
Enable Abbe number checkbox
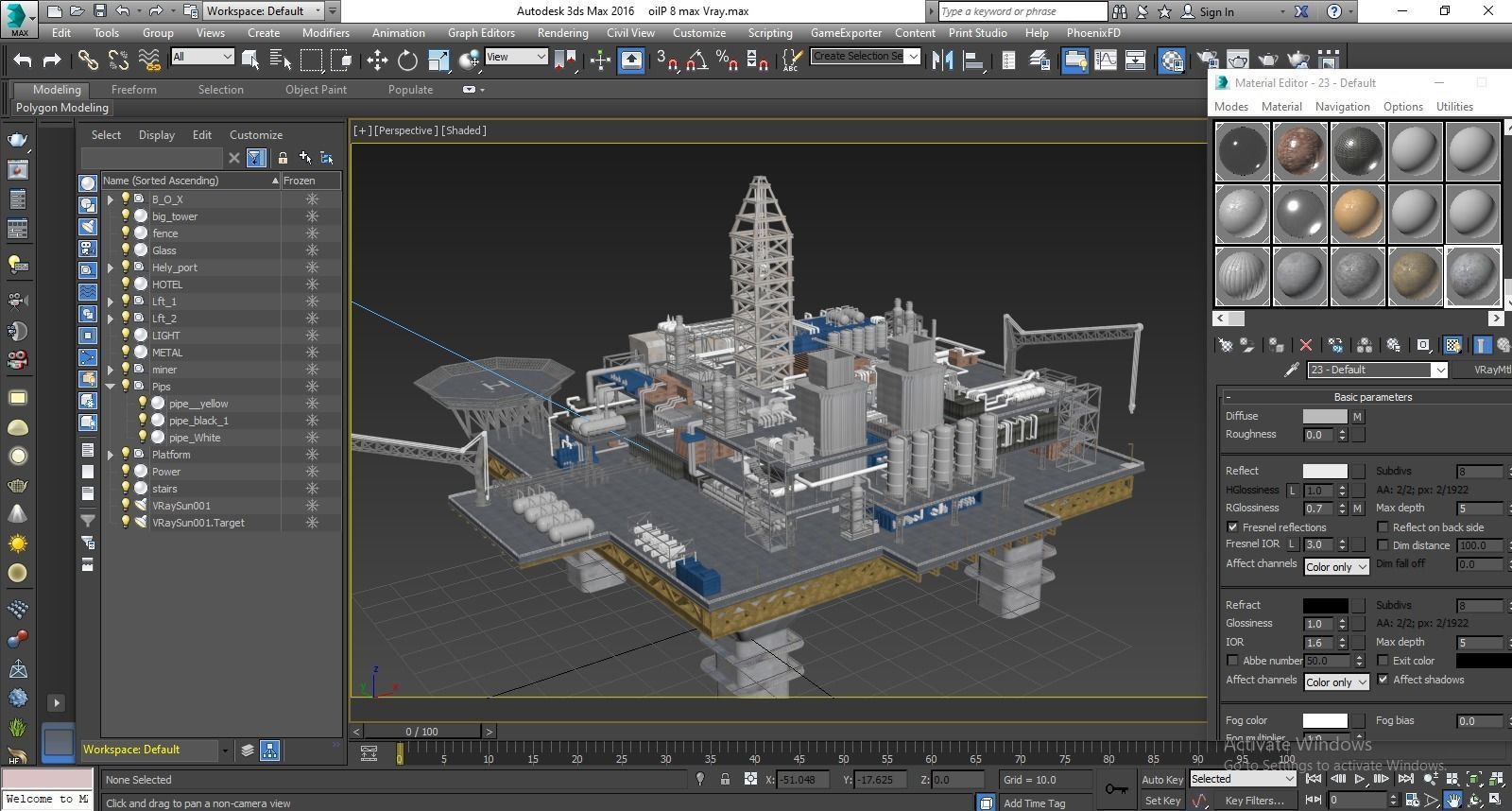click(1232, 661)
